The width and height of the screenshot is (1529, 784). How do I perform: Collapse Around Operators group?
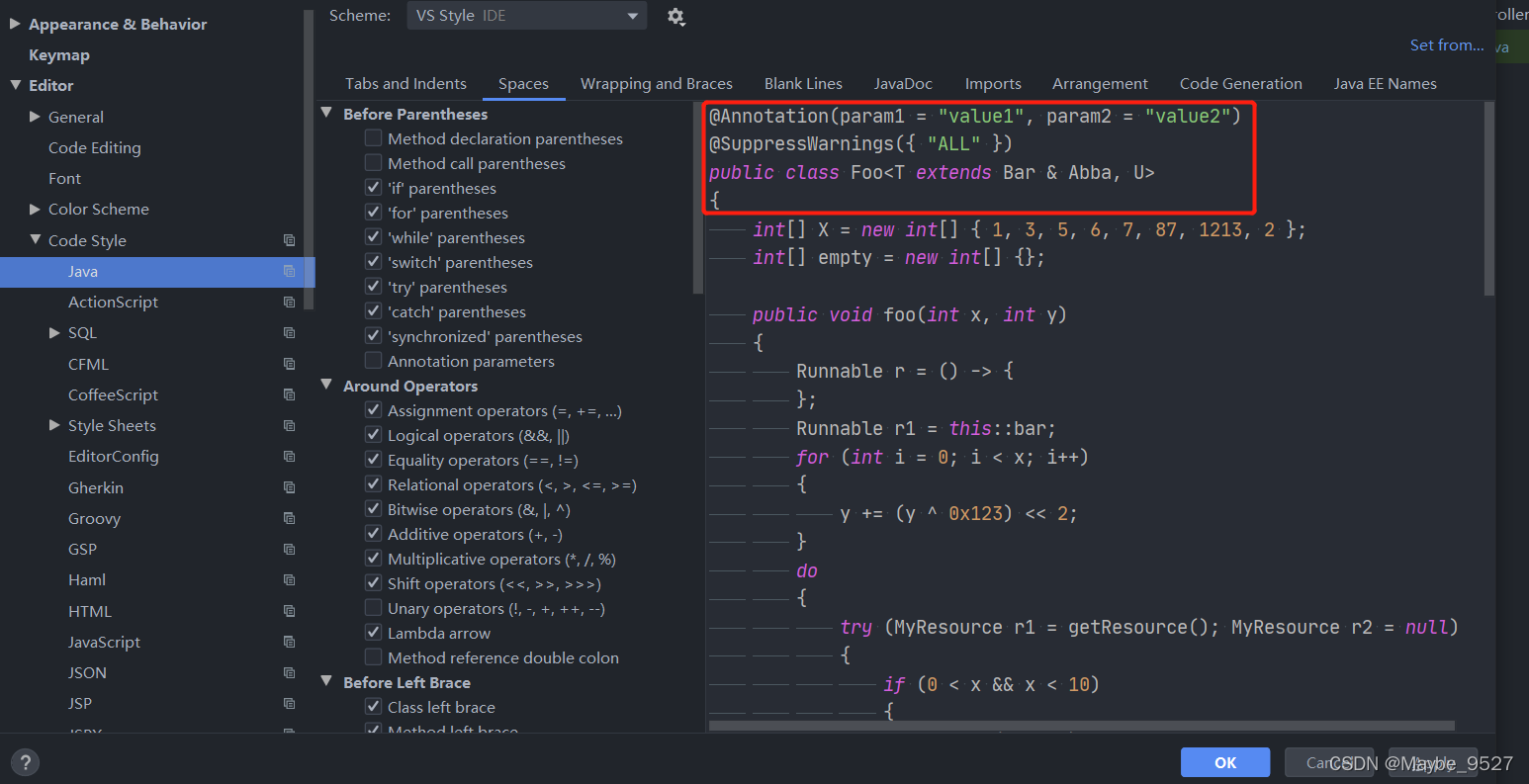pos(327,386)
